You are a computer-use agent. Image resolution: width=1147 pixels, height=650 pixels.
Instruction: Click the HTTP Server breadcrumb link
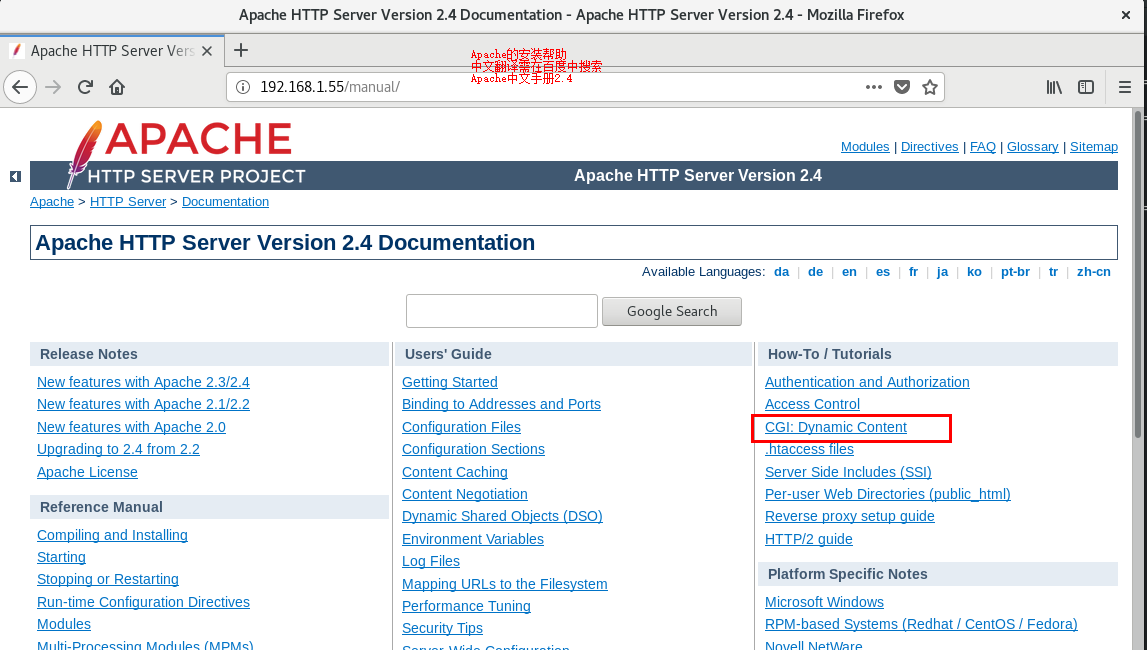point(128,201)
